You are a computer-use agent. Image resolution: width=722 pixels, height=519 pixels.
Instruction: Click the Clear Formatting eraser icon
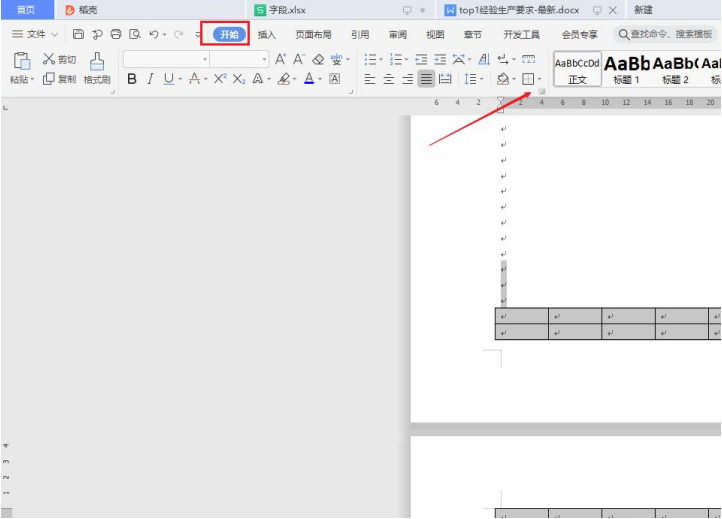point(318,60)
